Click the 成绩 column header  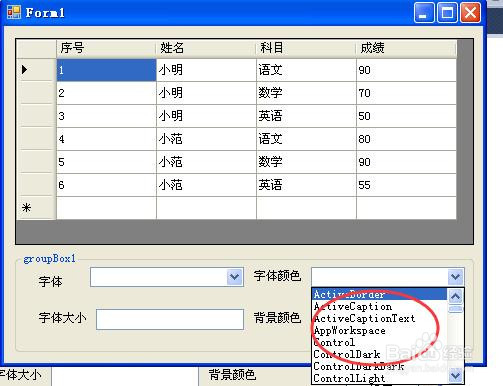pyautogui.click(x=406, y=48)
